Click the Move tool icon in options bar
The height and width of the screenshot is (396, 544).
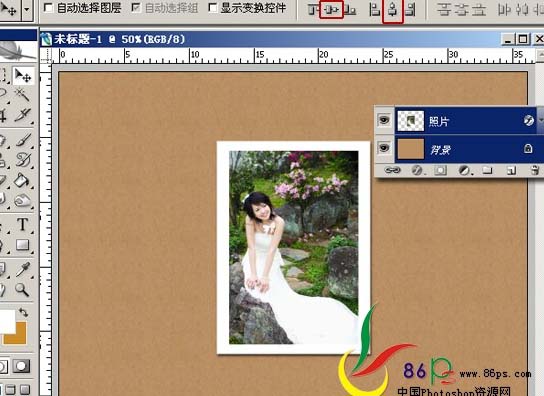(x=8, y=9)
